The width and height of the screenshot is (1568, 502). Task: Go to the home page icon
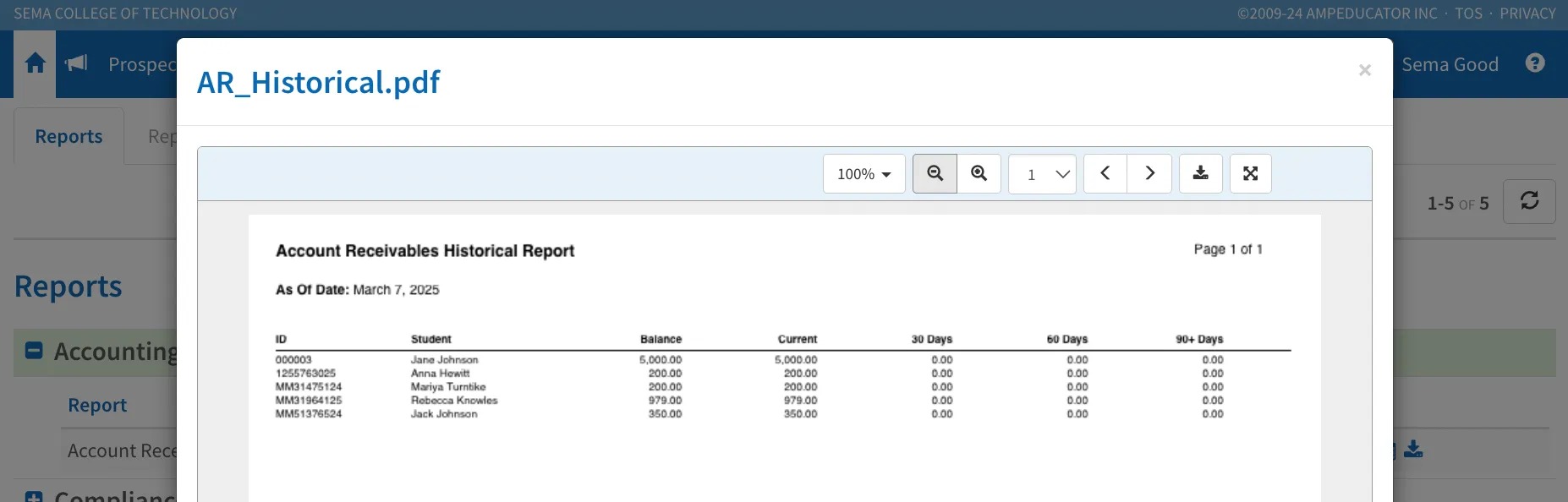pos(35,63)
